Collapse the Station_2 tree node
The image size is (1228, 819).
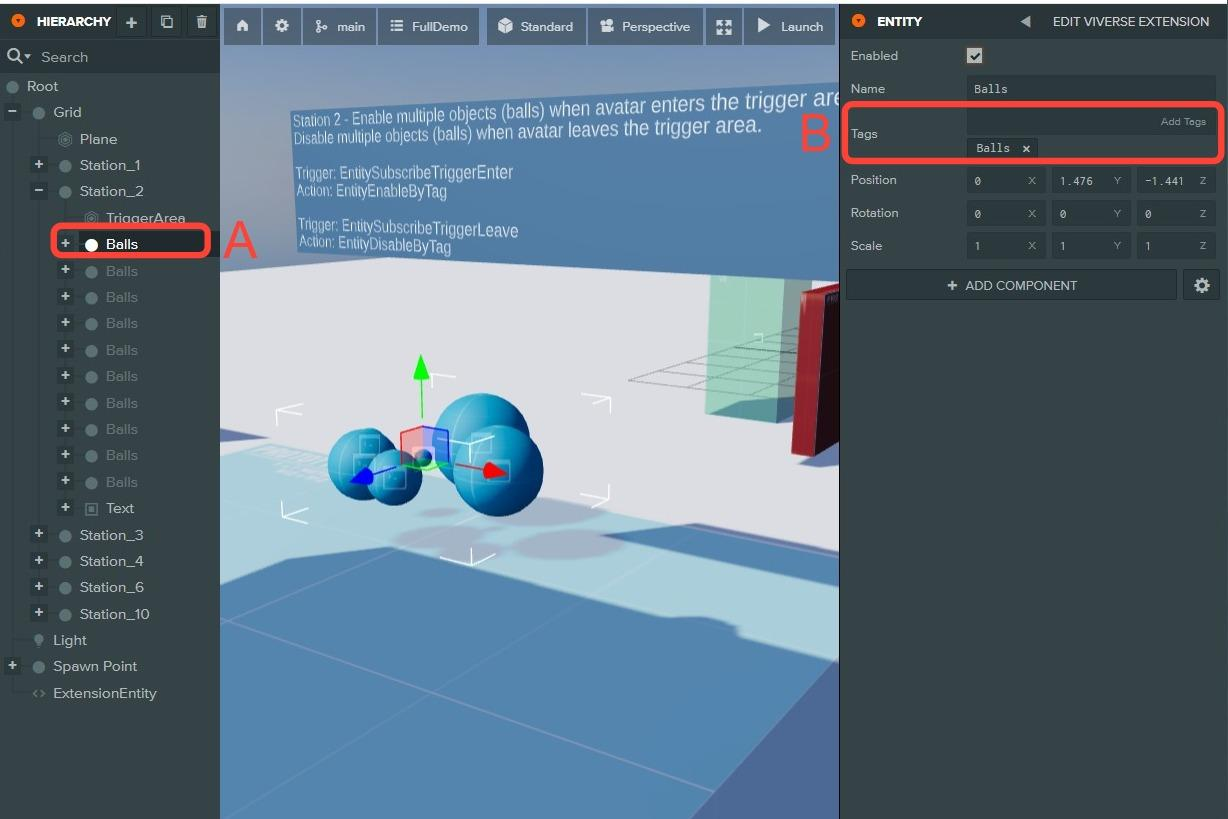click(x=39, y=191)
